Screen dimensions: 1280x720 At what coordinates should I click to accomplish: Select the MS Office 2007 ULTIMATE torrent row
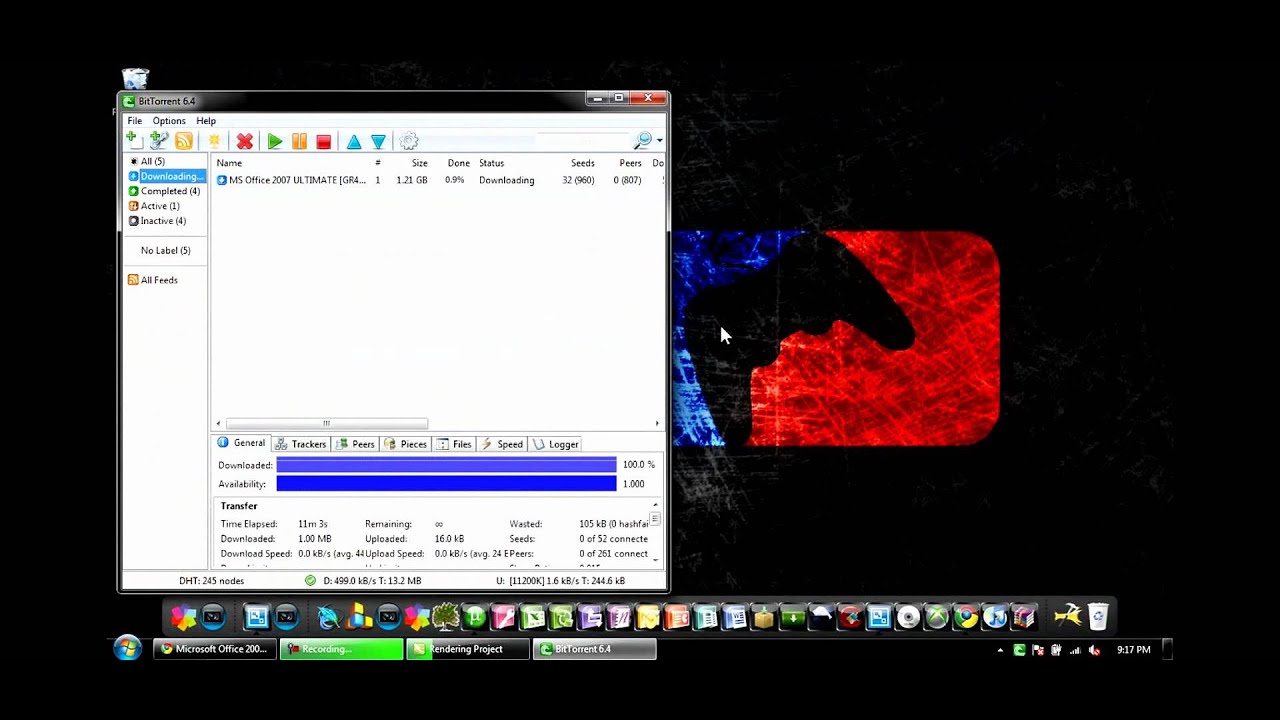438,180
